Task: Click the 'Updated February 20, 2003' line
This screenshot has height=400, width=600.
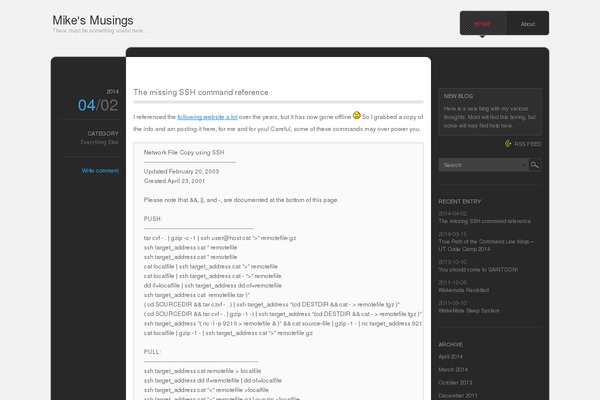Action: click(181, 171)
